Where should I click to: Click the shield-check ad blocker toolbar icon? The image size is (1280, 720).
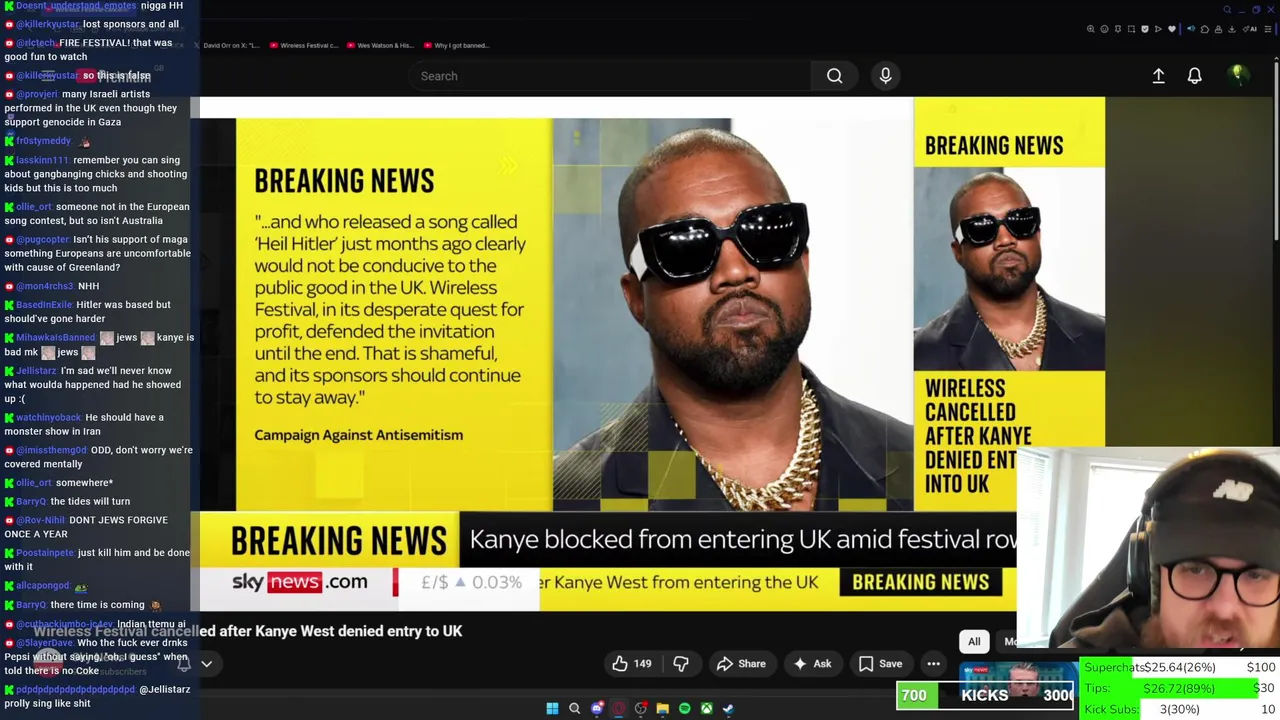click(1145, 29)
